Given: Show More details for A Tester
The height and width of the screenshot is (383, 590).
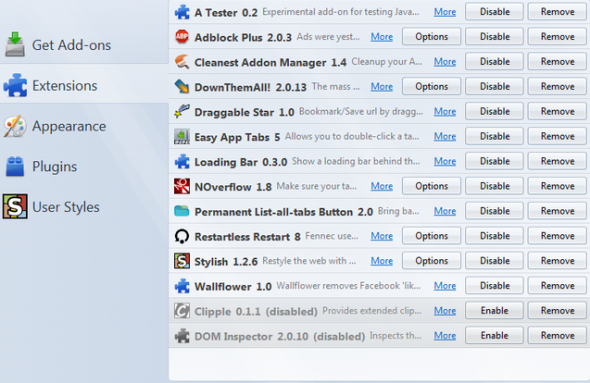Looking at the screenshot, I should point(445,12).
